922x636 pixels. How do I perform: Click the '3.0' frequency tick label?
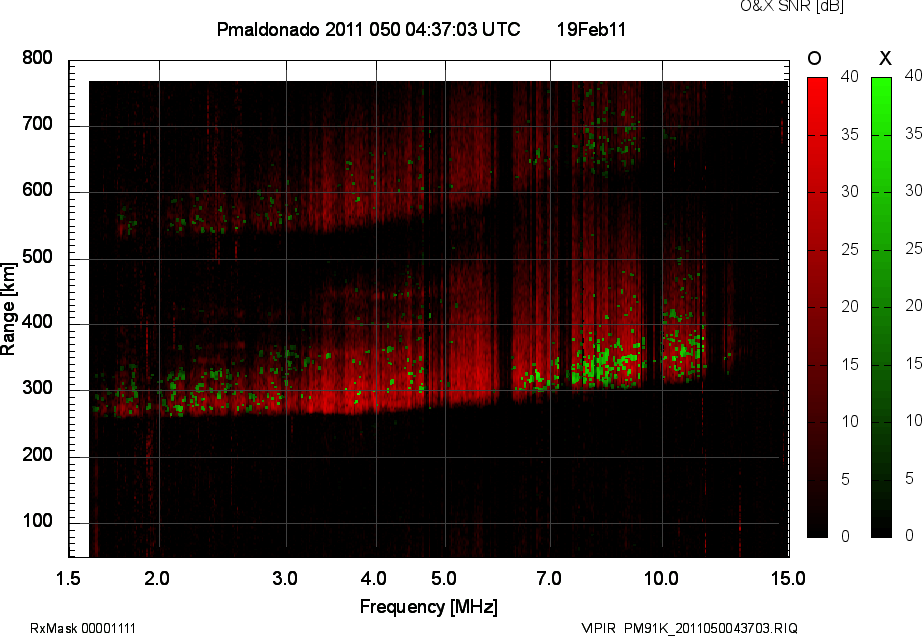click(x=285, y=578)
